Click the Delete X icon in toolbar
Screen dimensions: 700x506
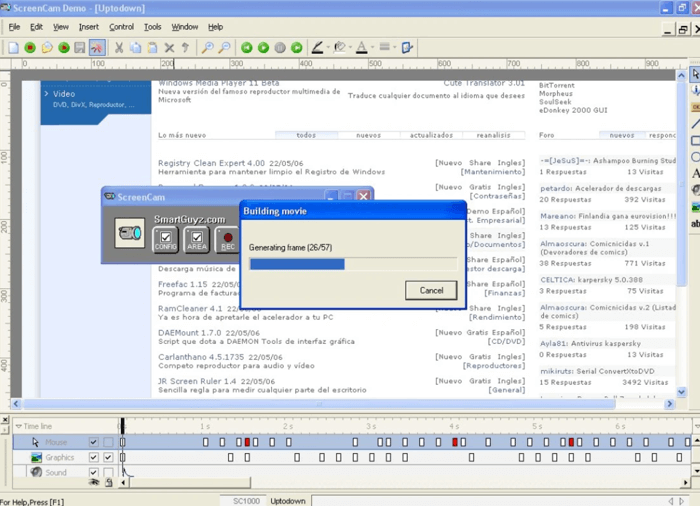tap(169, 47)
